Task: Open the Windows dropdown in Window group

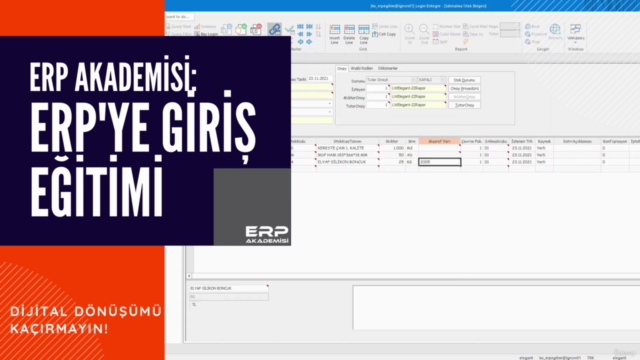Action: pyautogui.click(x=576, y=33)
